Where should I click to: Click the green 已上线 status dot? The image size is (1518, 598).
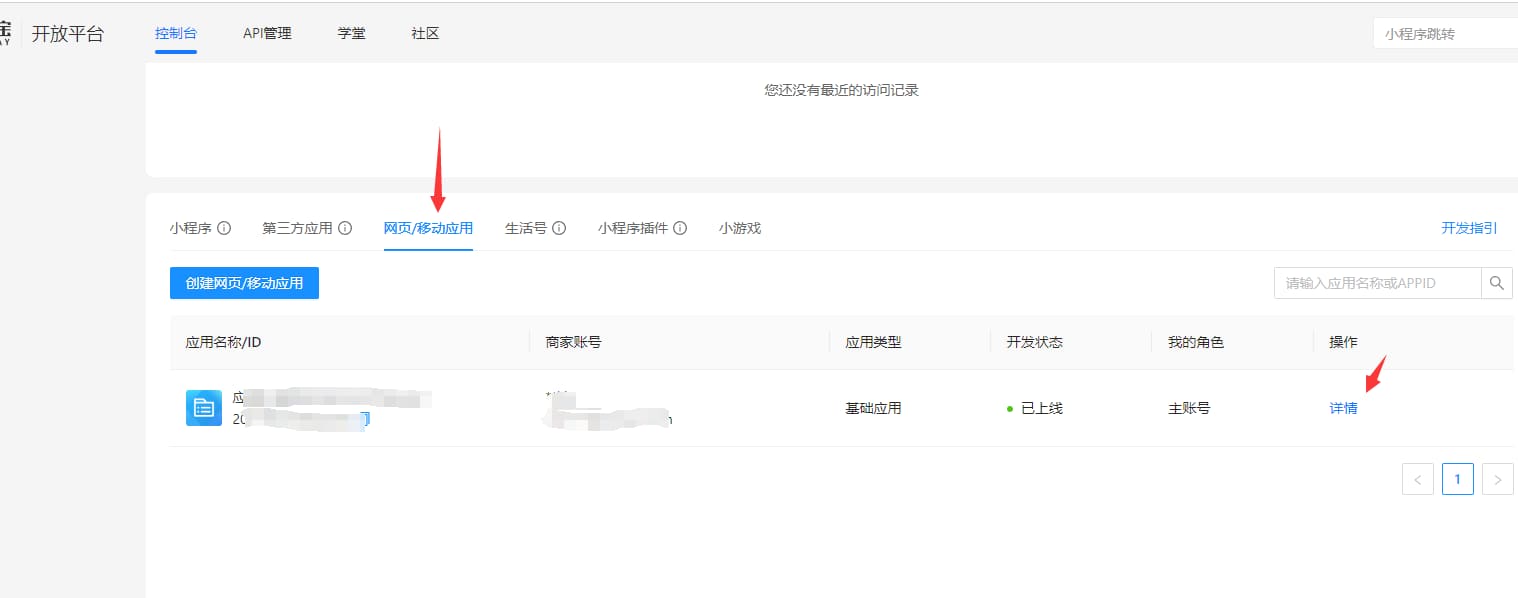point(1010,408)
